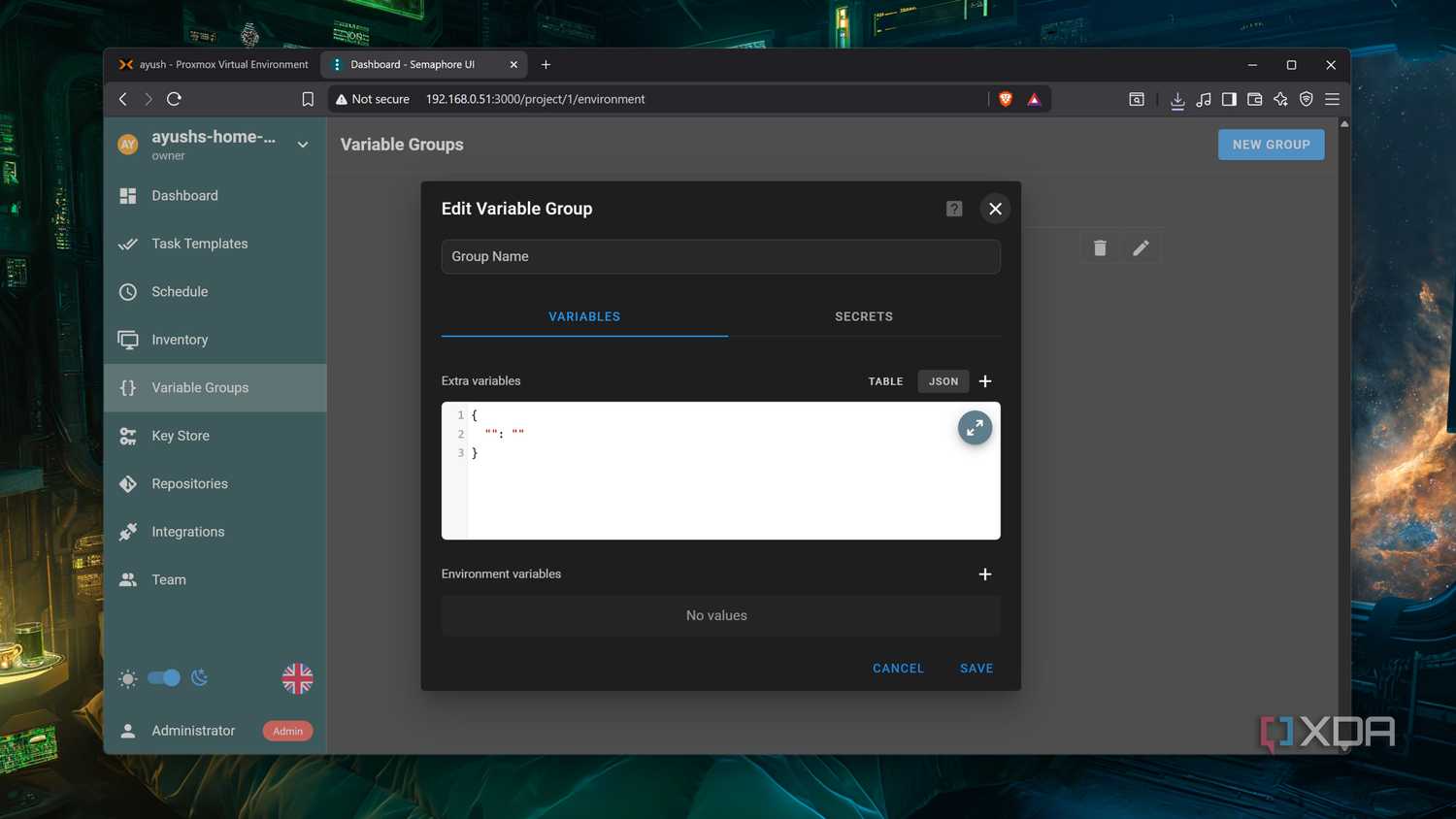This screenshot has width=1456, height=819.
Task: Open Brave Wallet icon
Action: pyautogui.click(x=1255, y=99)
